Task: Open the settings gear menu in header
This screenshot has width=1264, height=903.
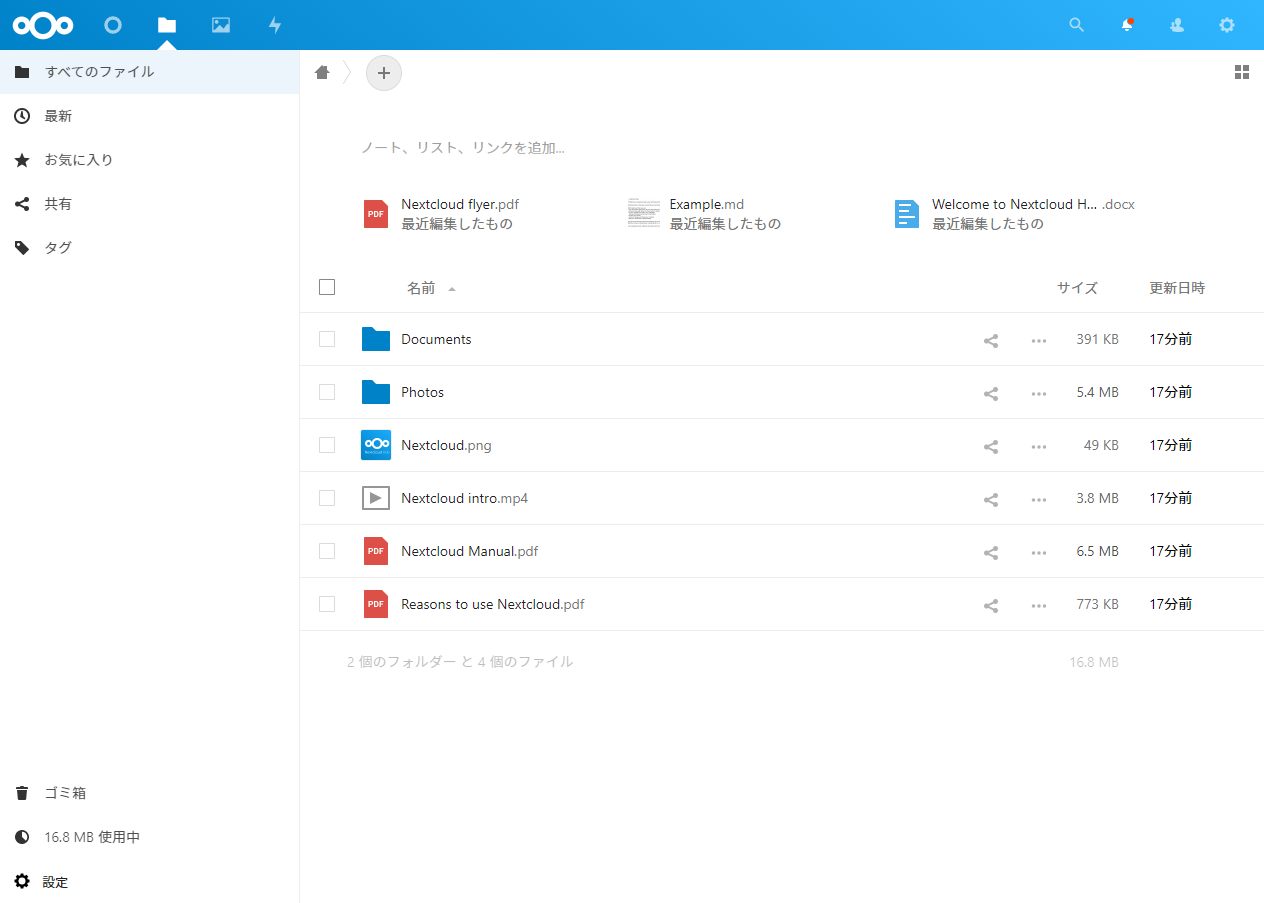Action: click(1227, 25)
